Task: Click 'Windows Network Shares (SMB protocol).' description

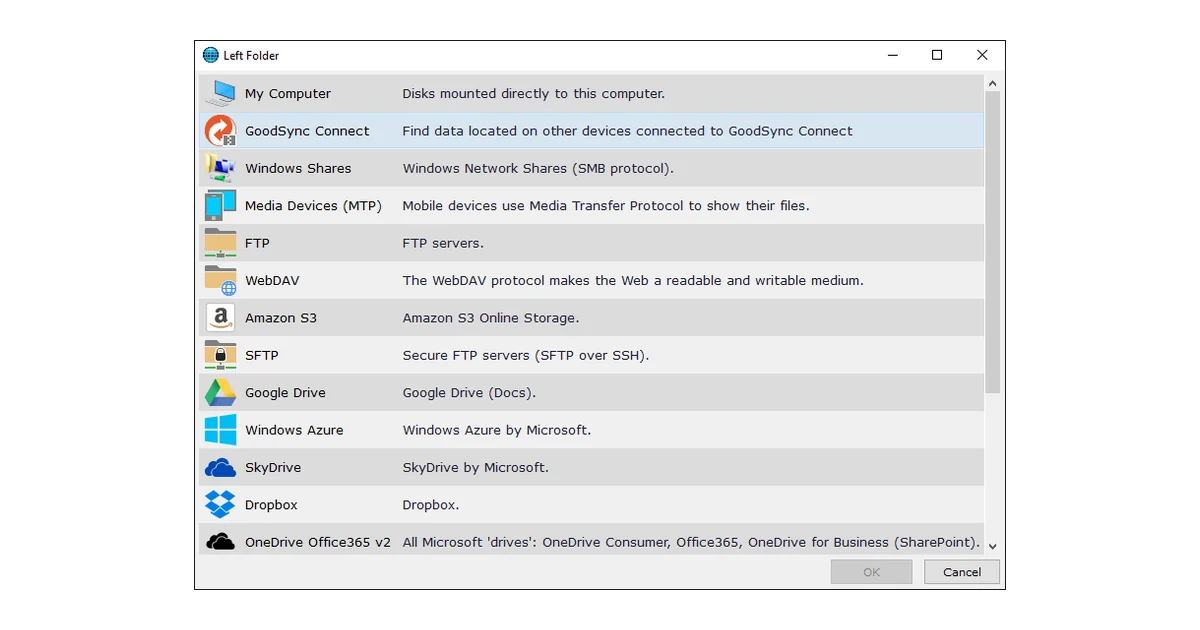Action: tap(538, 168)
